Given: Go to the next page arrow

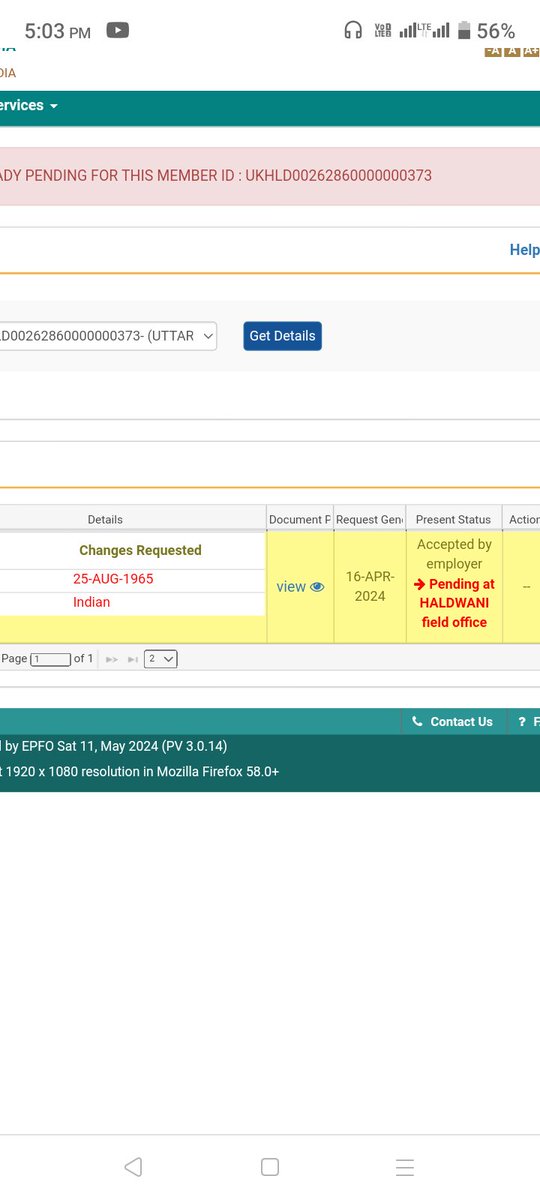Looking at the screenshot, I should tap(112, 660).
